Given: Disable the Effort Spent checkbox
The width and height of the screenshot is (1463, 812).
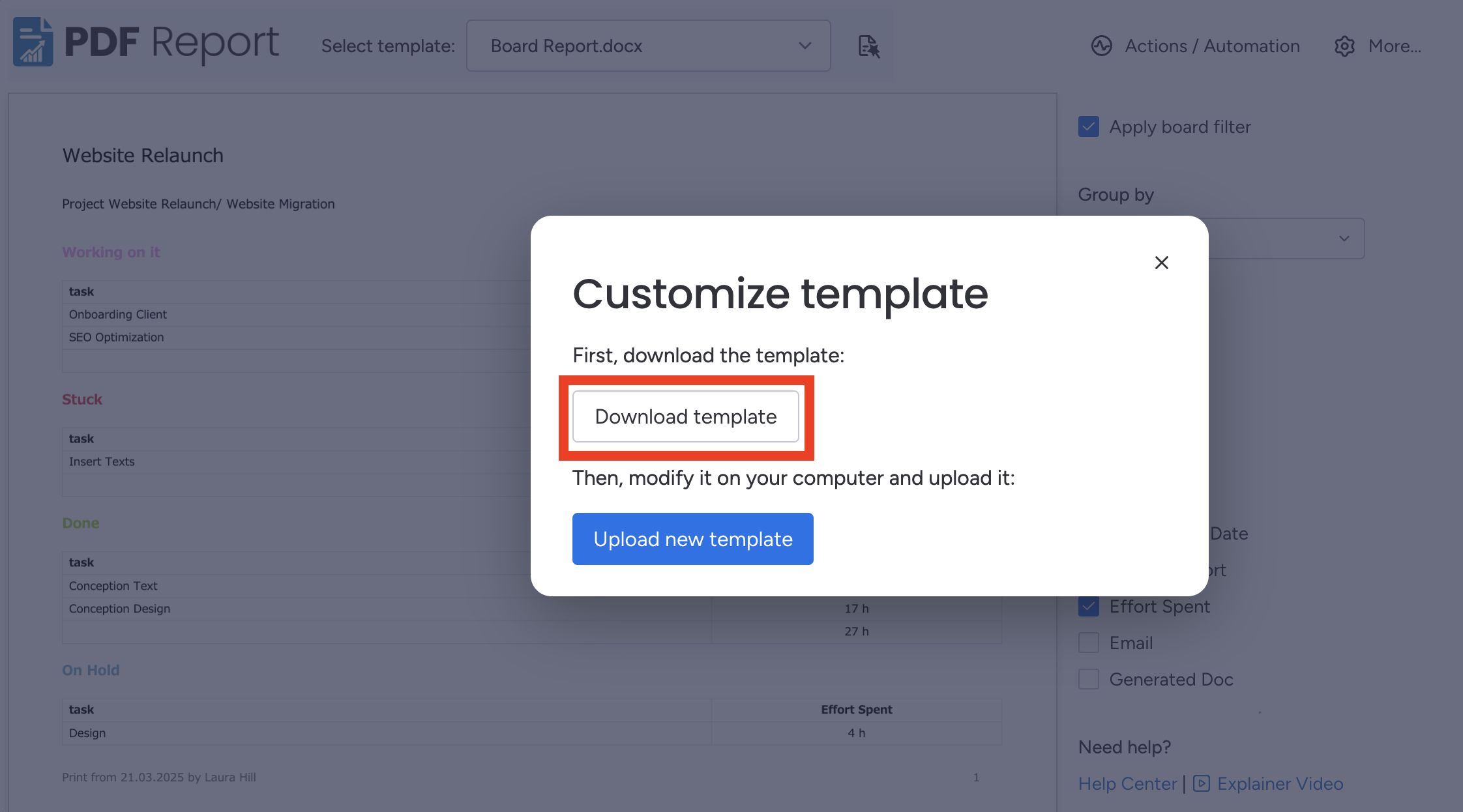Looking at the screenshot, I should click(1088, 607).
